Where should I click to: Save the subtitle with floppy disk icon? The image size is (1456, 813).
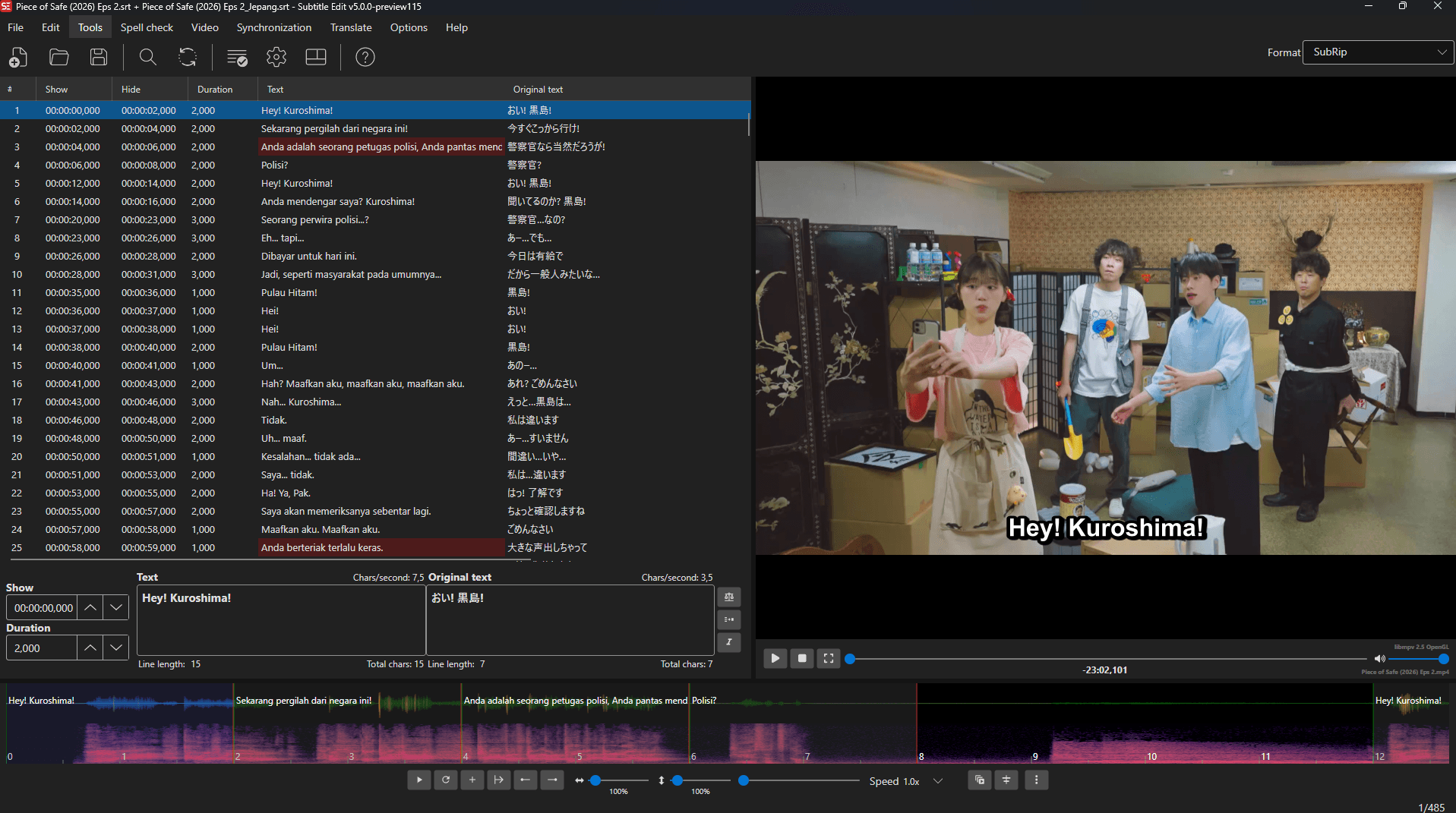(x=99, y=57)
